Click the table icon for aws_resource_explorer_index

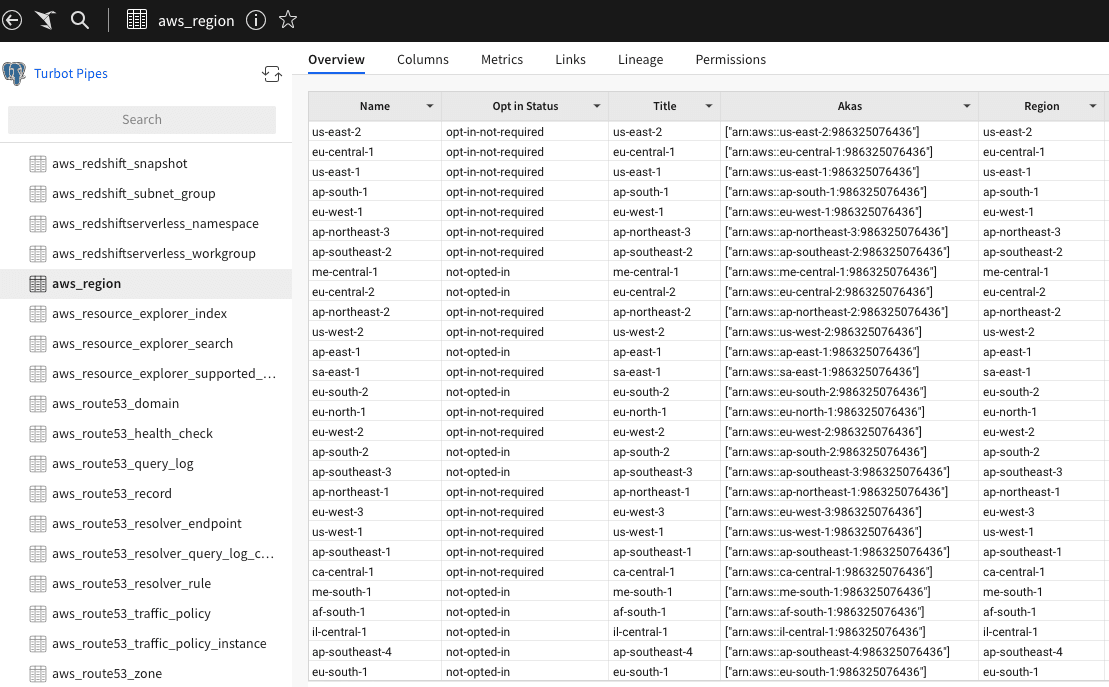(x=37, y=313)
